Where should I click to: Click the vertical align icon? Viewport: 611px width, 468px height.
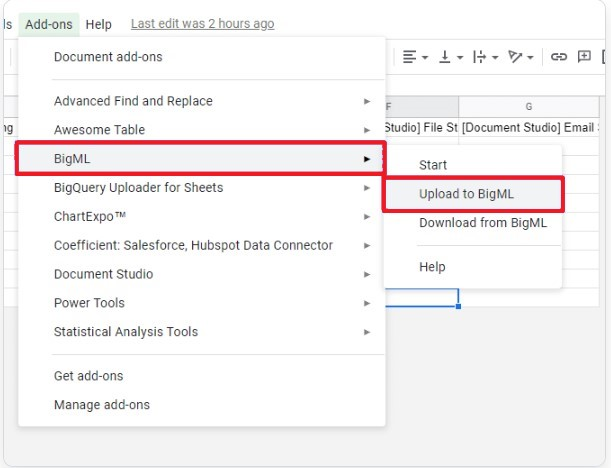(445, 57)
